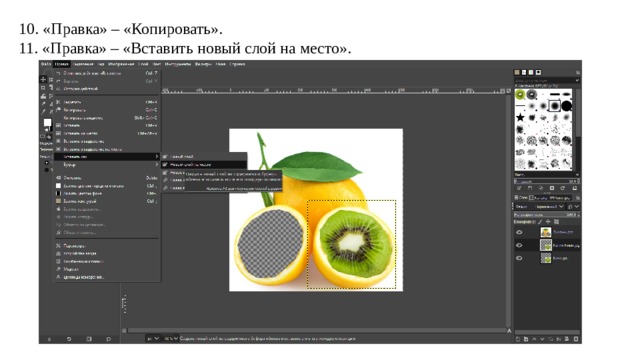Click the save tool preset icon
The height and width of the screenshot is (360, 640).
click(x=49, y=339)
